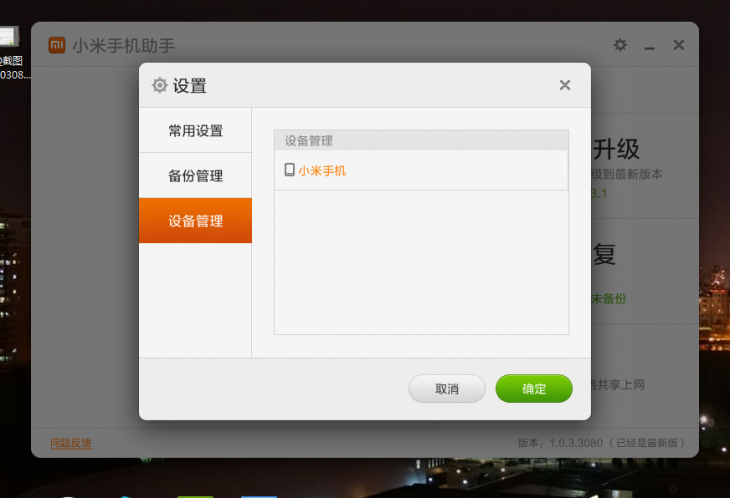Click the 未备份 status text

608,298
